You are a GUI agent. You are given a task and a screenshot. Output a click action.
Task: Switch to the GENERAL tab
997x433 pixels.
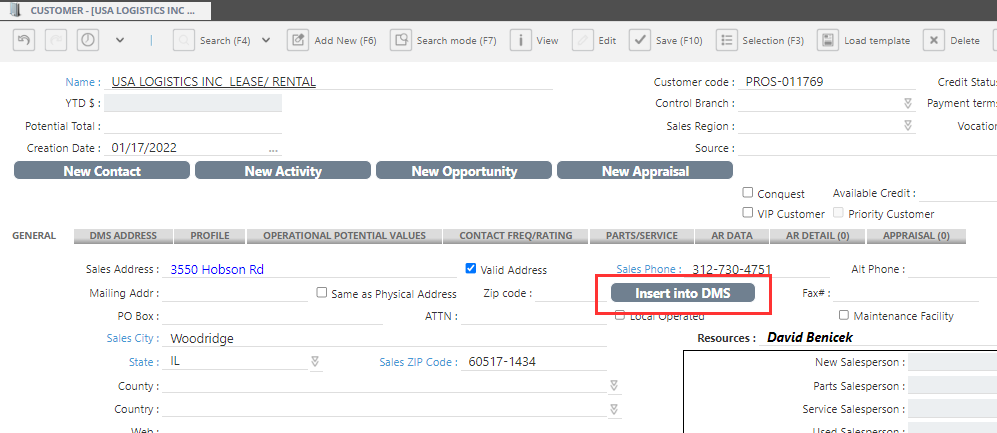click(x=34, y=235)
